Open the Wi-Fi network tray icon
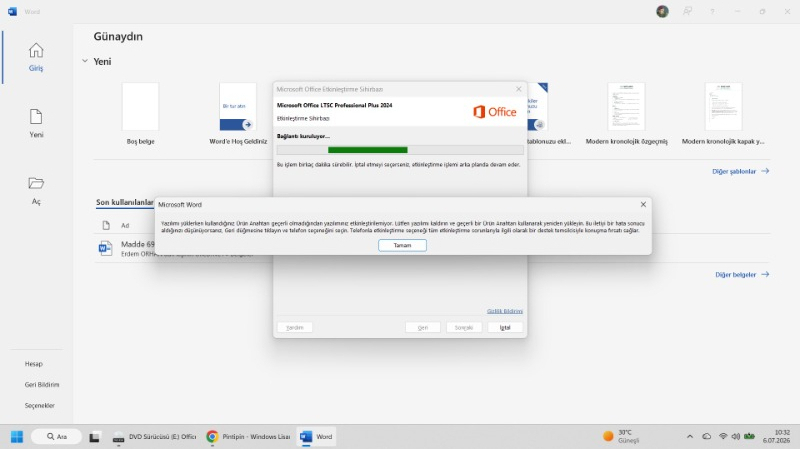The height and width of the screenshot is (449, 800). click(723, 436)
